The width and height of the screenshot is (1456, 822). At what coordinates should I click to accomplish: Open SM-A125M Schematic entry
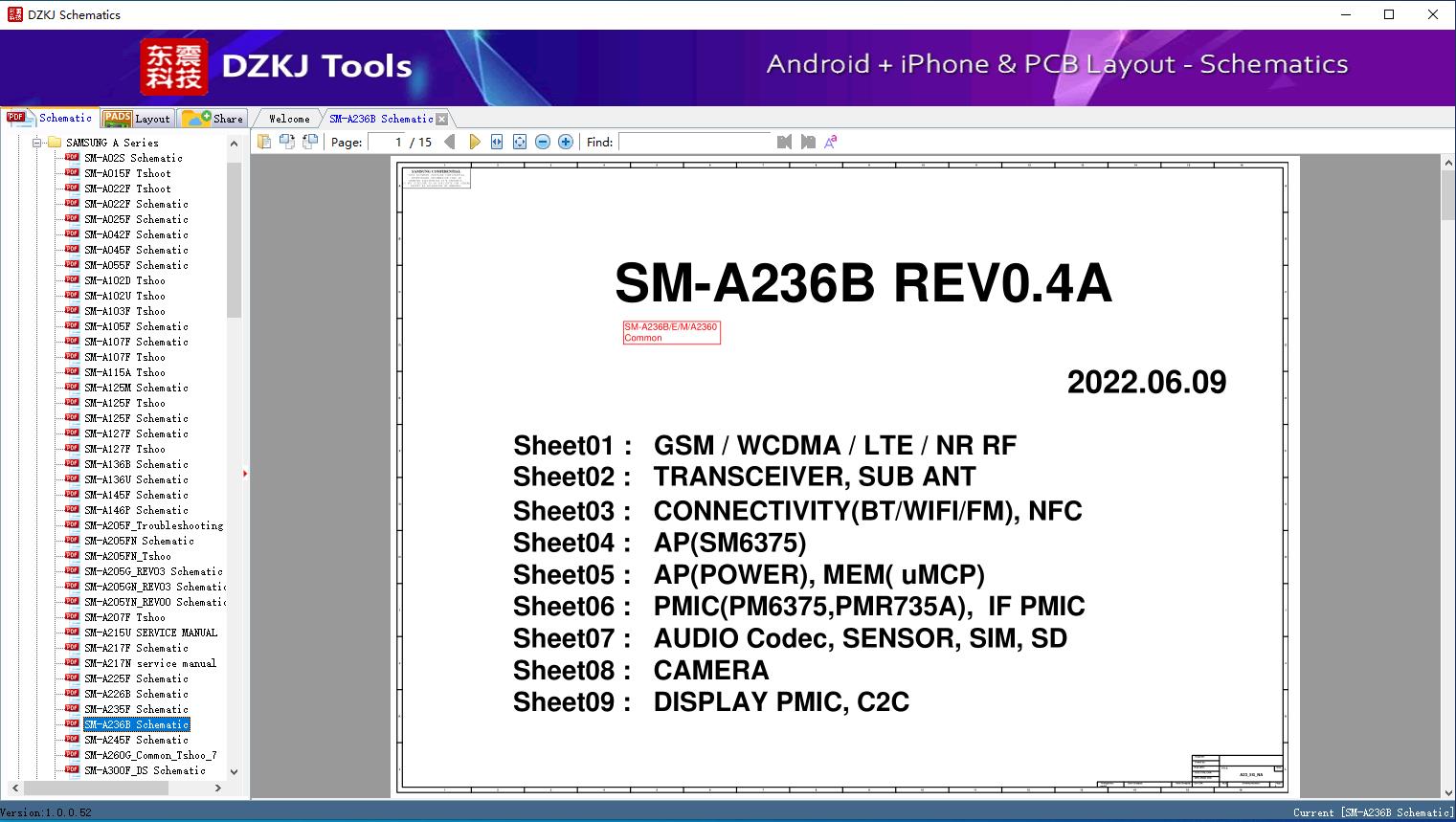coord(136,388)
